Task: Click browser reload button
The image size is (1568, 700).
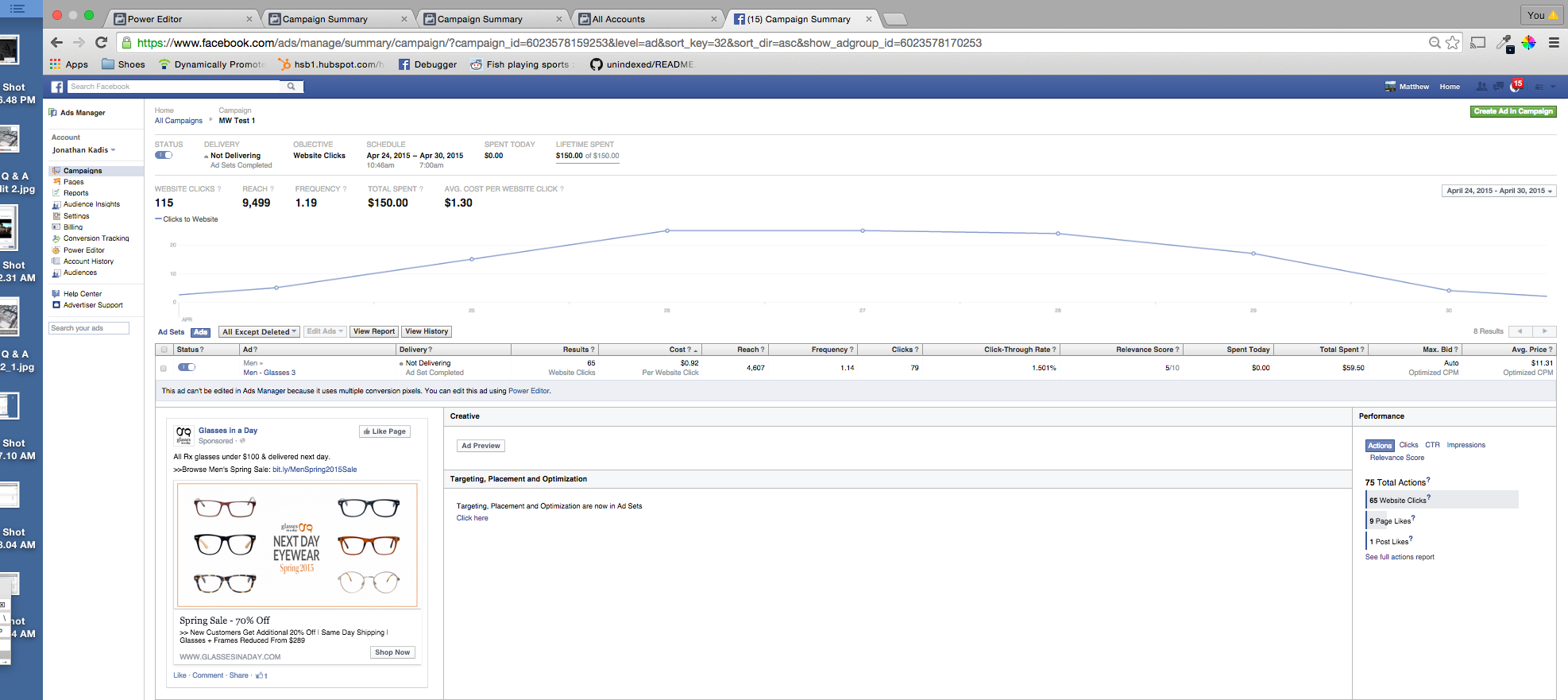Action: click(101, 43)
